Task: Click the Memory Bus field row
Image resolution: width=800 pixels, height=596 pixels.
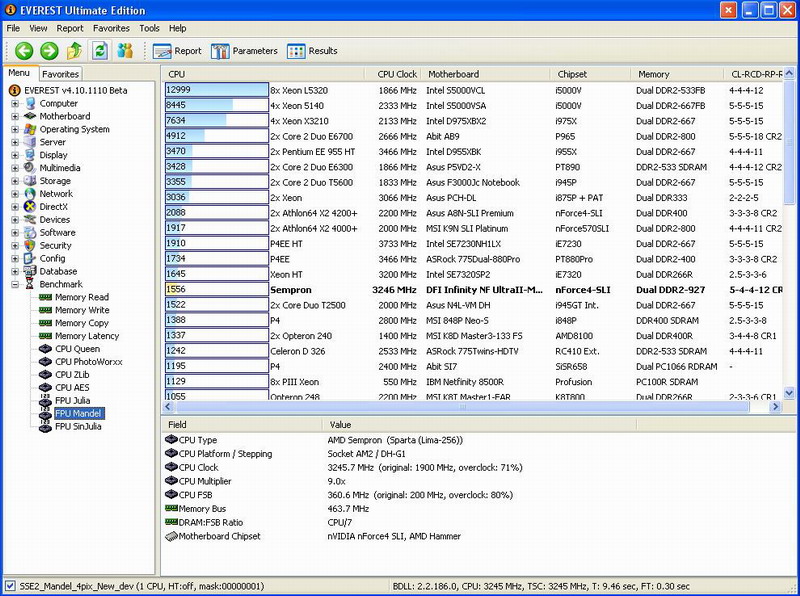Action: click(398, 509)
